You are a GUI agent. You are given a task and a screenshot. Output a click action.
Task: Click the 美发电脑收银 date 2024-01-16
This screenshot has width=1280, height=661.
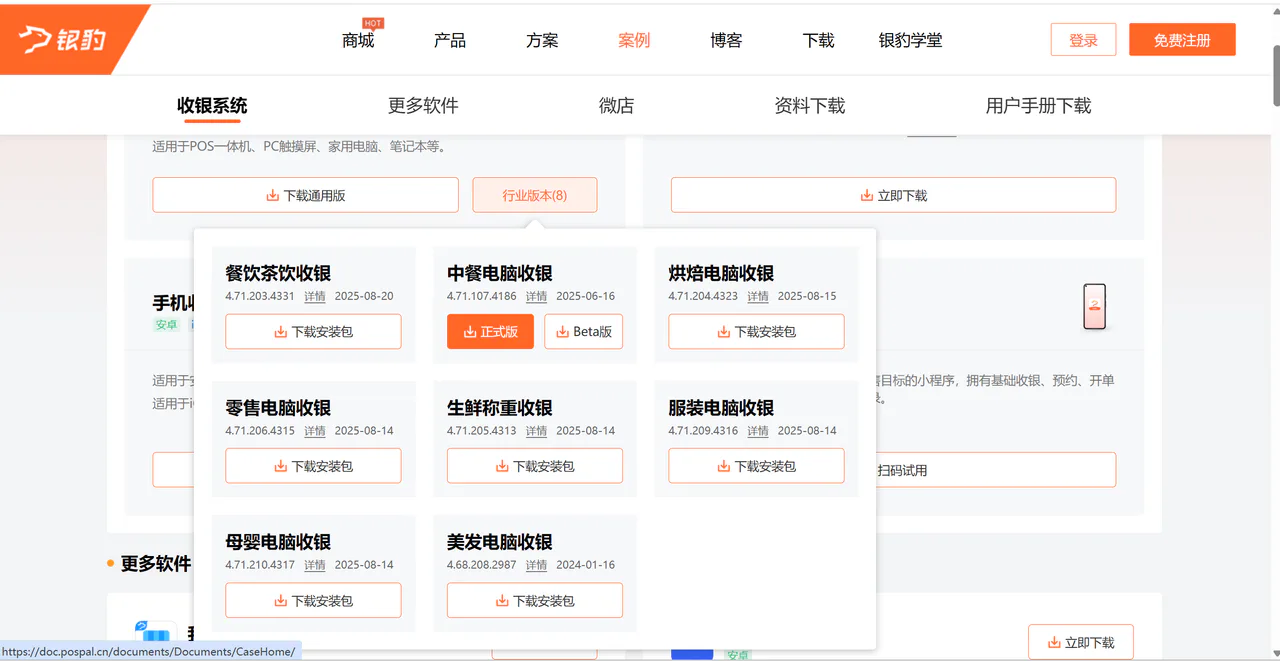pos(586,565)
